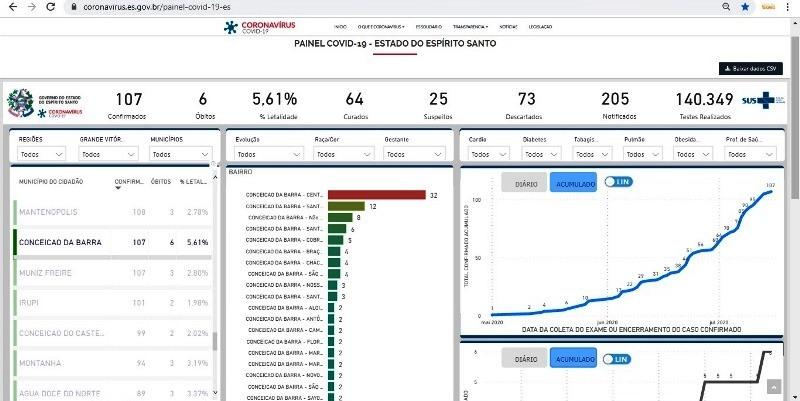Click the 64 Curados card
800x401 pixels.
(355, 105)
